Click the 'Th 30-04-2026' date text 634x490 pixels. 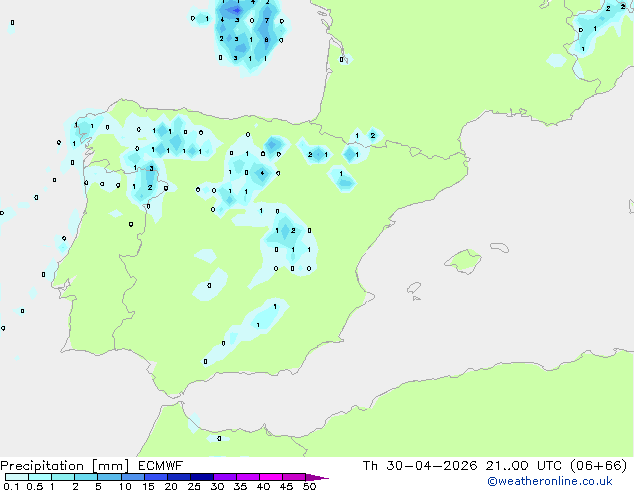coord(420,466)
